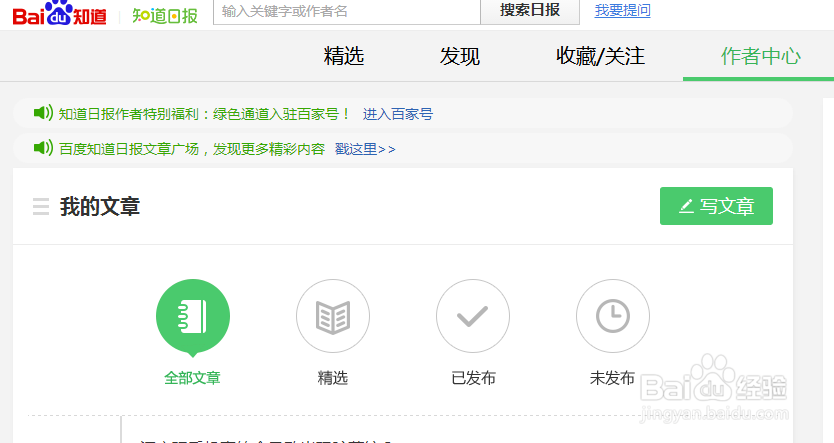The width and height of the screenshot is (834, 443).
Task: Click the speaker icon beside the 文章广场 notice
Action: 43,148
